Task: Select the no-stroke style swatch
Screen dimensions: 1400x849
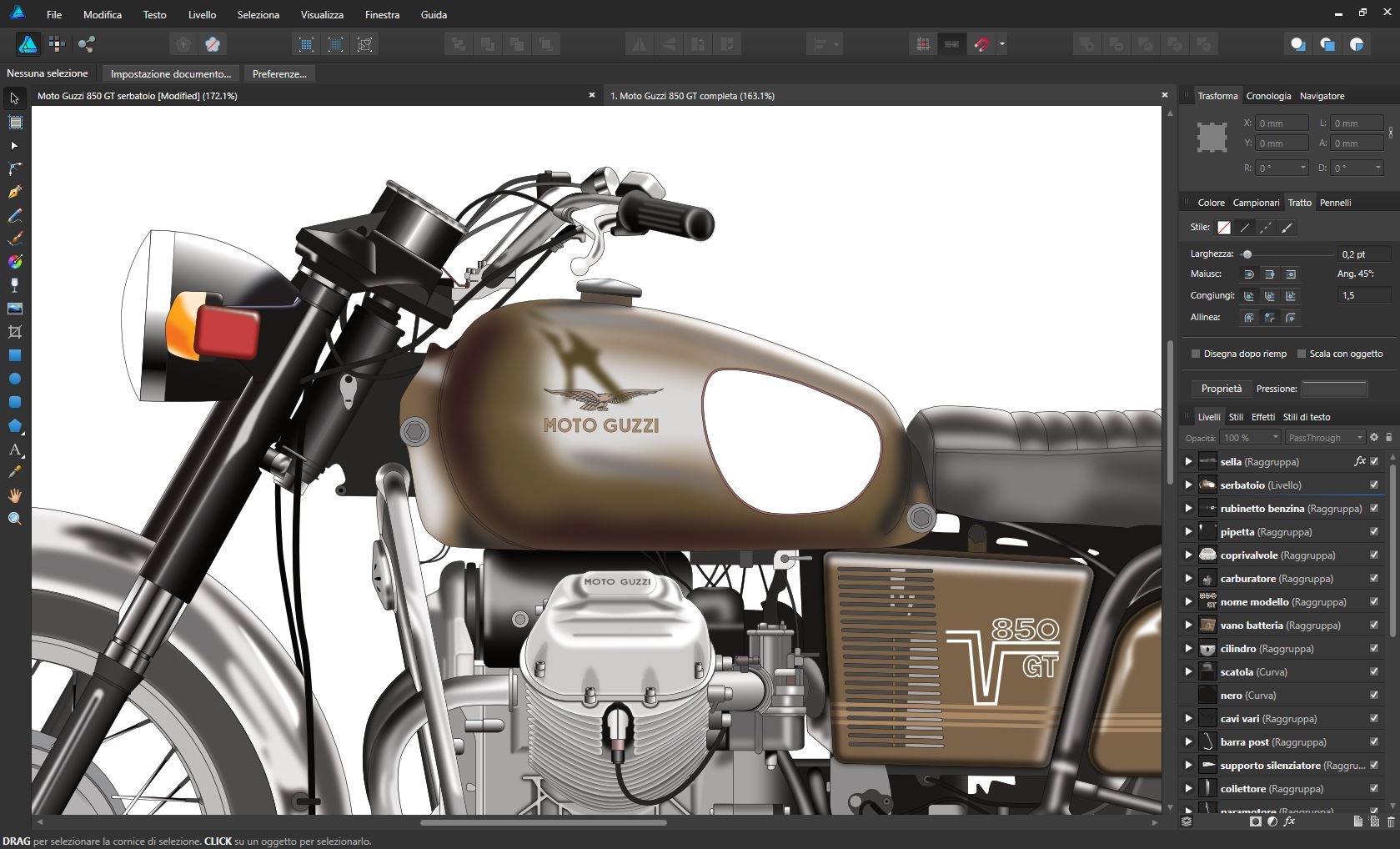Action: coord(1224,228)
